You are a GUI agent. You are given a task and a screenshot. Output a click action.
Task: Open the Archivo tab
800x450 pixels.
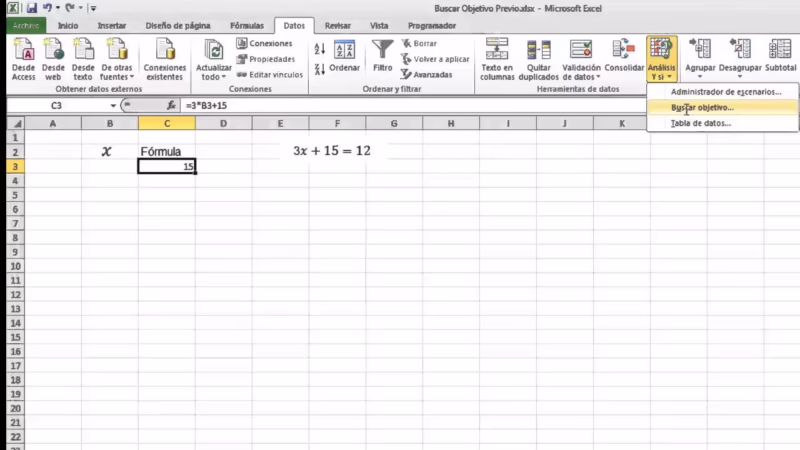26,26
